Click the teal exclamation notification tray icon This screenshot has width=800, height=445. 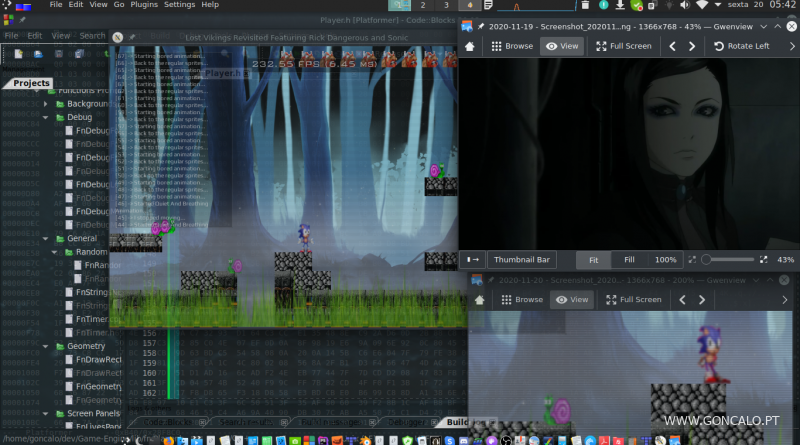pyautogui.click(x=604, y=5)
